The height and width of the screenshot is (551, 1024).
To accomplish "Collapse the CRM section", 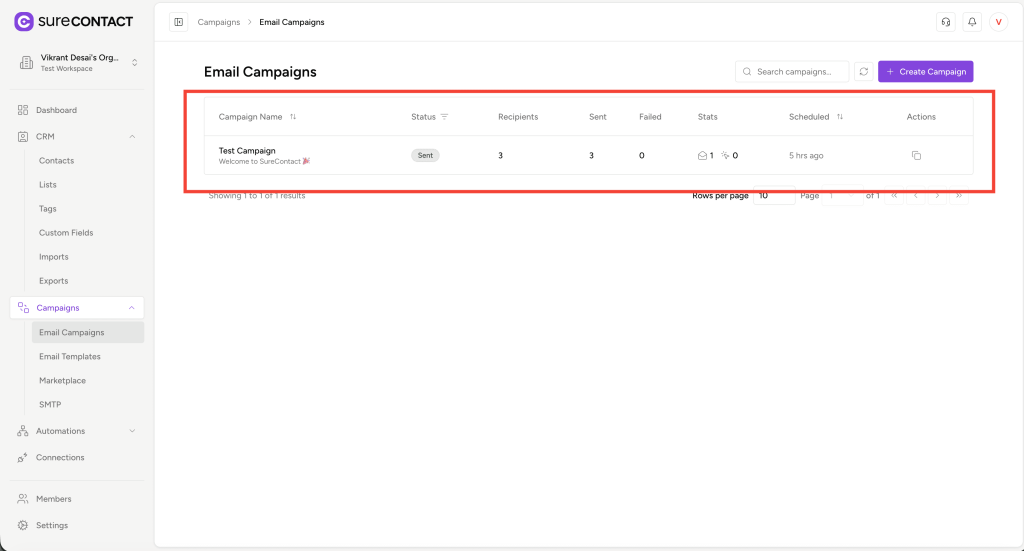I will click(132, 136).
